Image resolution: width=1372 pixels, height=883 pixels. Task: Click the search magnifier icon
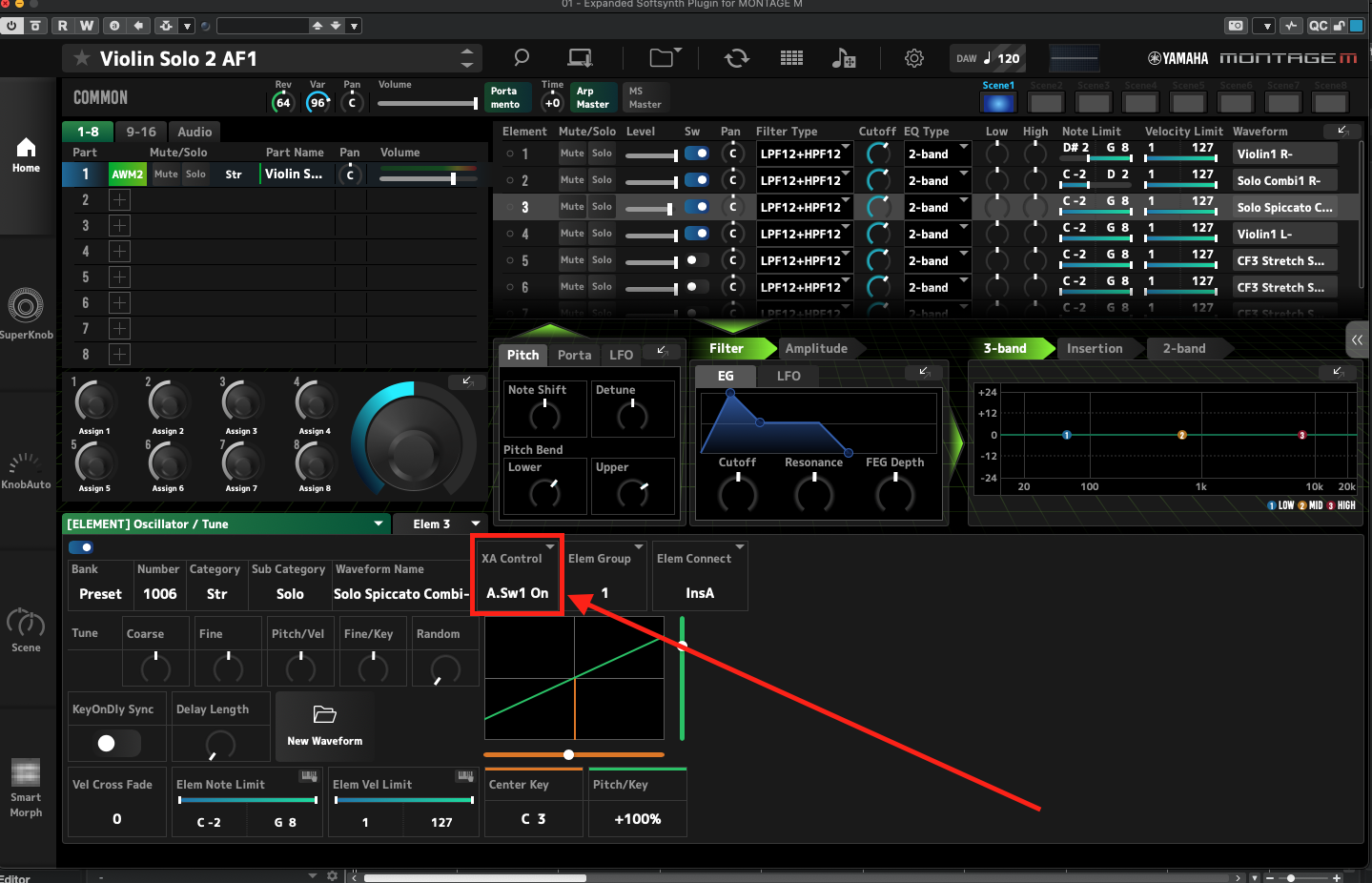click(522, 58)
